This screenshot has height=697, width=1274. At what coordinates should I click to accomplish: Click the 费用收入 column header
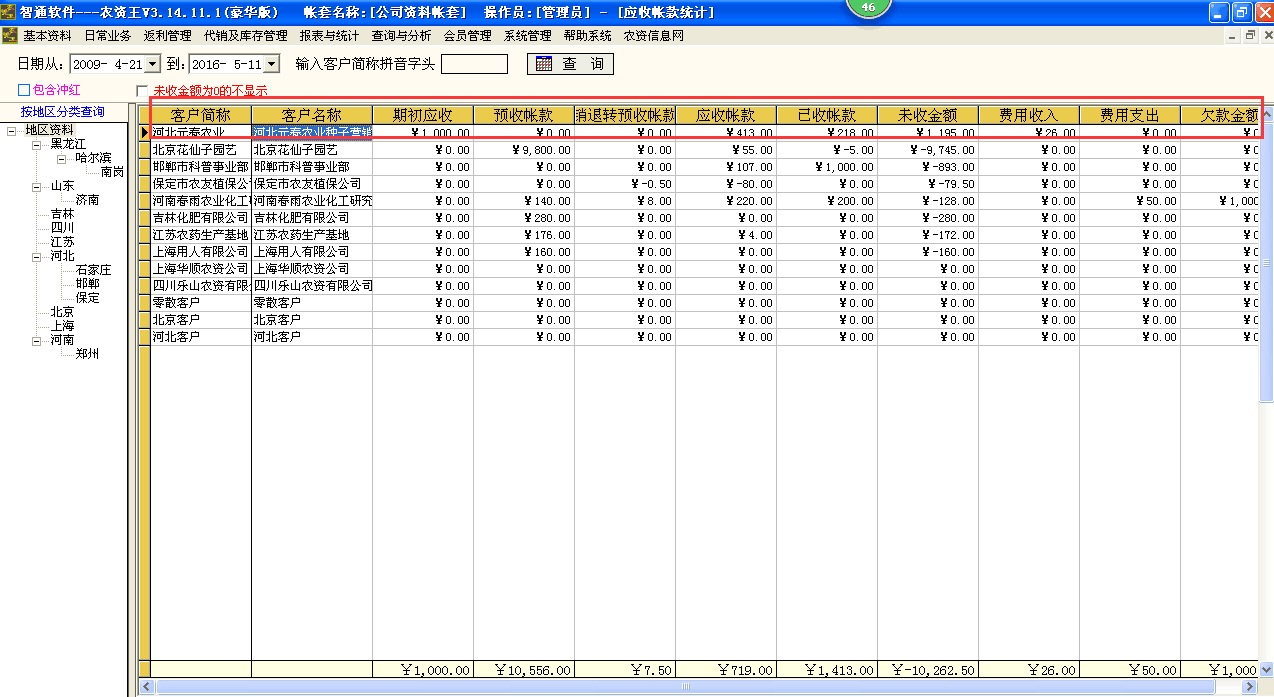pos(1029,115)
